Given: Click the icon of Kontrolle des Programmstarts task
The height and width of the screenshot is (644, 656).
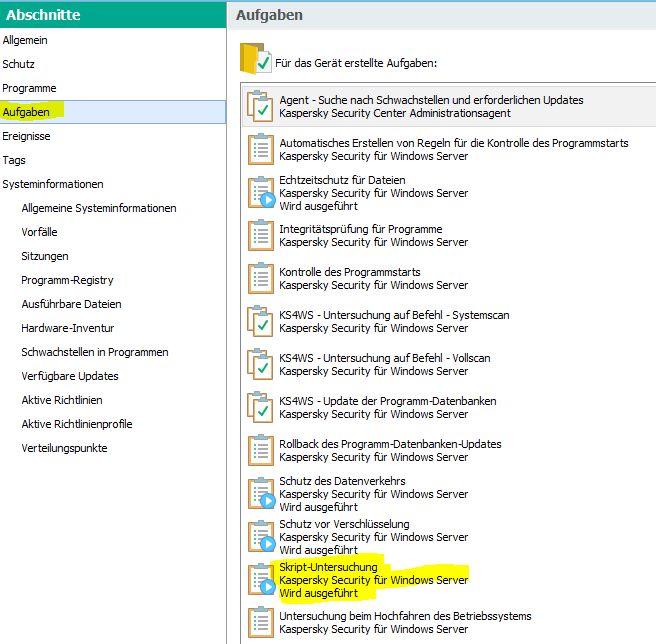Looking at the screenshot, I should pyautogui.click(x=261, y=278).
